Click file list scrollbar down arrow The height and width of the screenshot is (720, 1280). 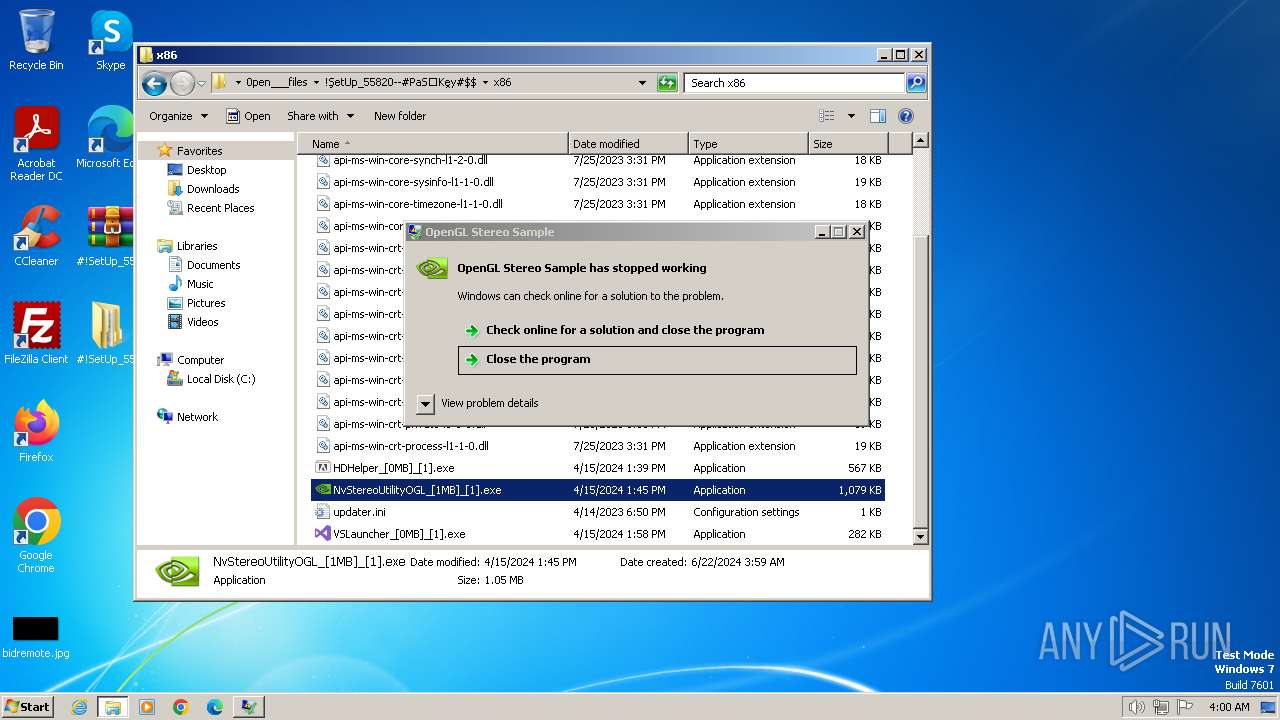pos(921,537)
